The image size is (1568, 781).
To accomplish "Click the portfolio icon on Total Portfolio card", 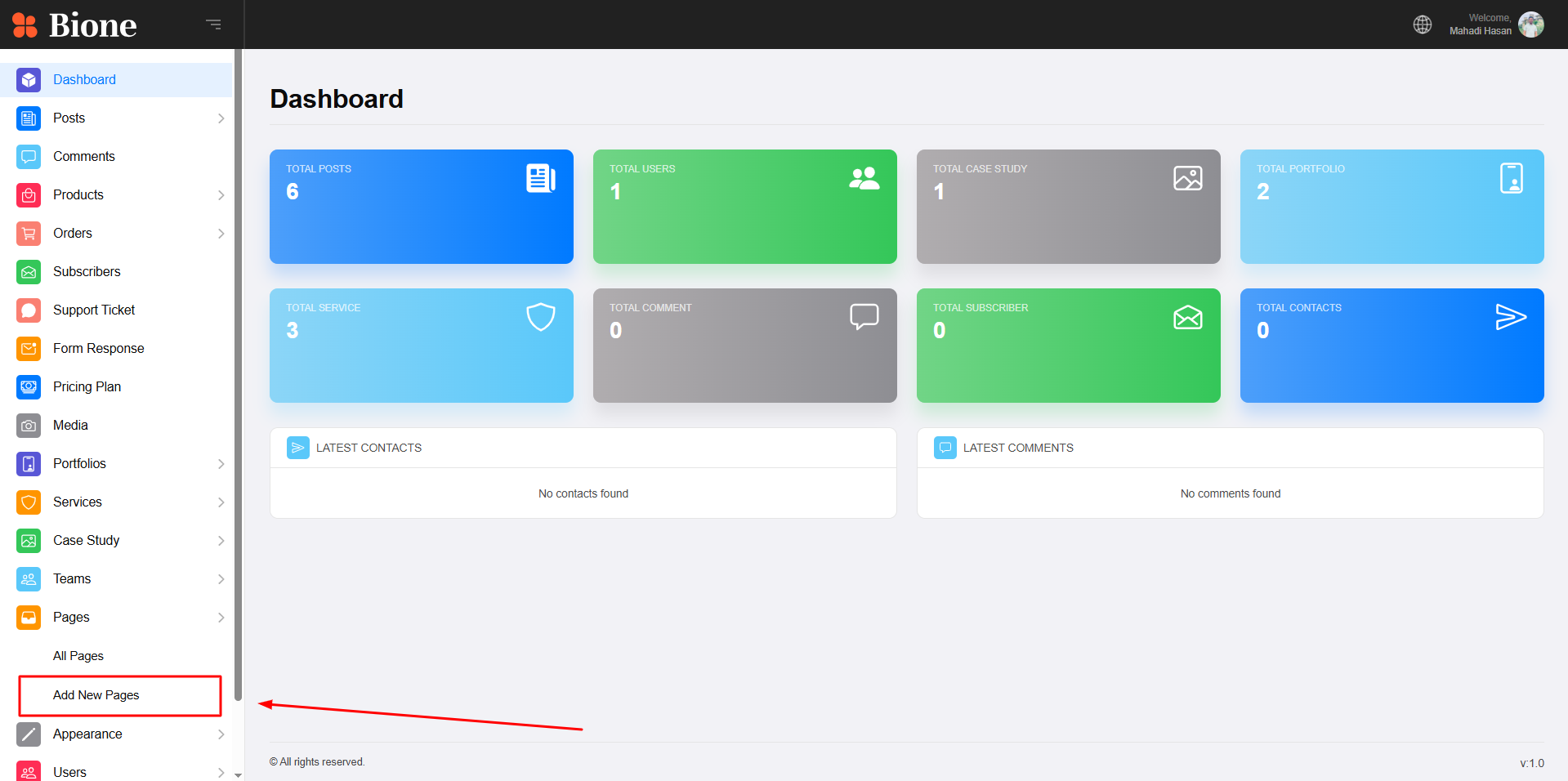I will [1512, 178].
